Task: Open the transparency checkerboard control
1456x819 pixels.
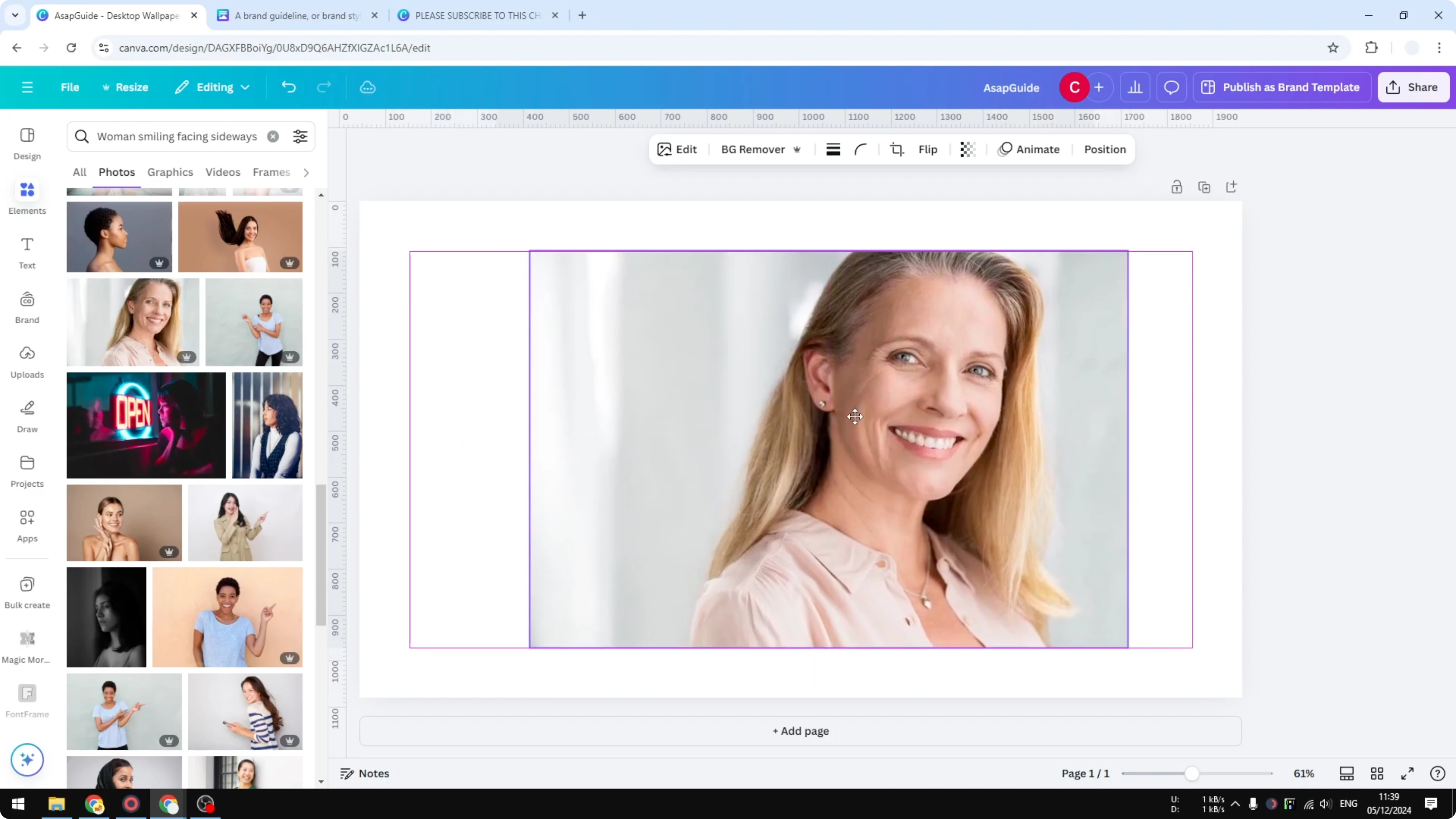Action: coord(968,149)
